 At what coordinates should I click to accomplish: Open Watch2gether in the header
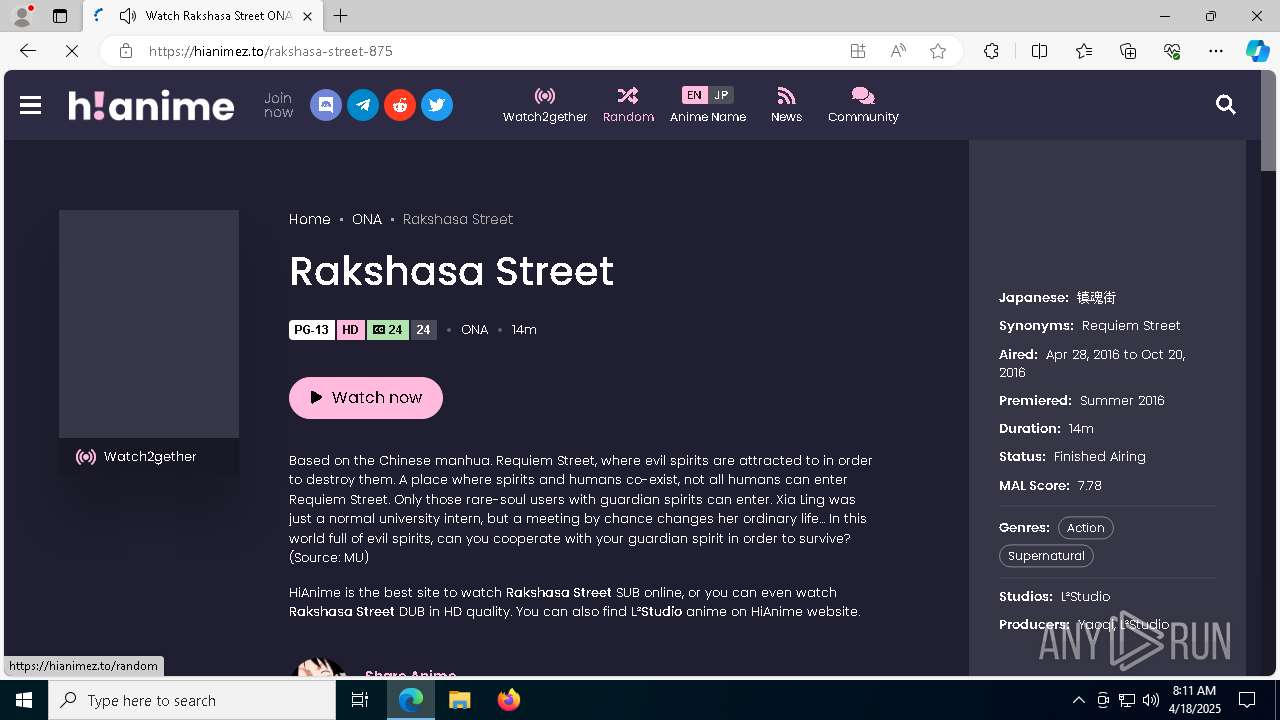coord(545,105)
